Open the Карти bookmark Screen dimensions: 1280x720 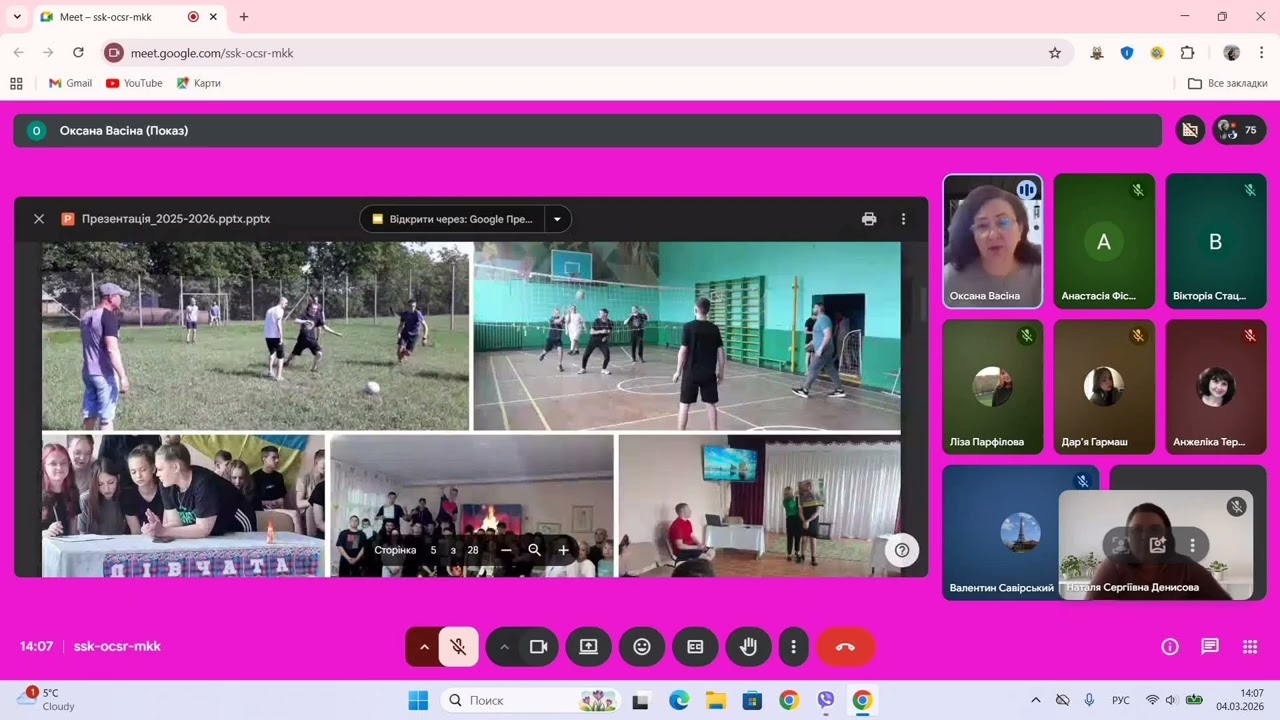pyautogui.click(x=198, y=83)
